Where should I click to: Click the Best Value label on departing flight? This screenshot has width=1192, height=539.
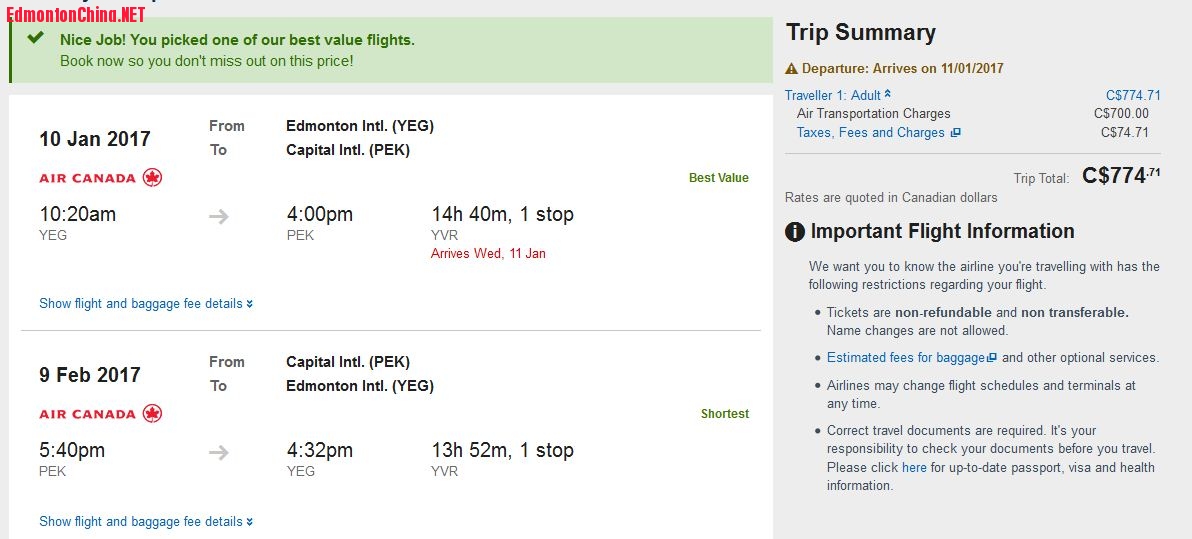[x=718, y=178]
